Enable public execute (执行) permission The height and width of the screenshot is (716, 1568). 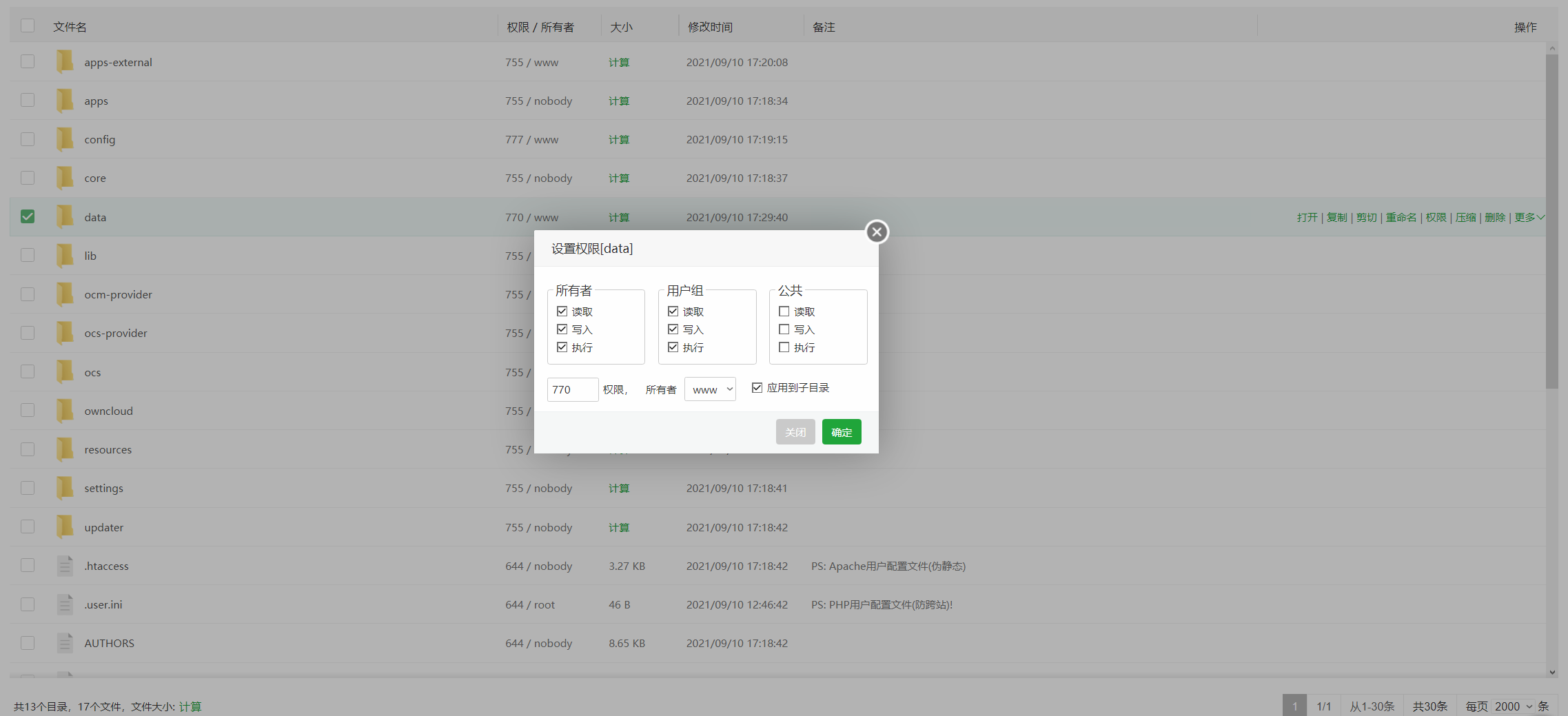point(784,347)
